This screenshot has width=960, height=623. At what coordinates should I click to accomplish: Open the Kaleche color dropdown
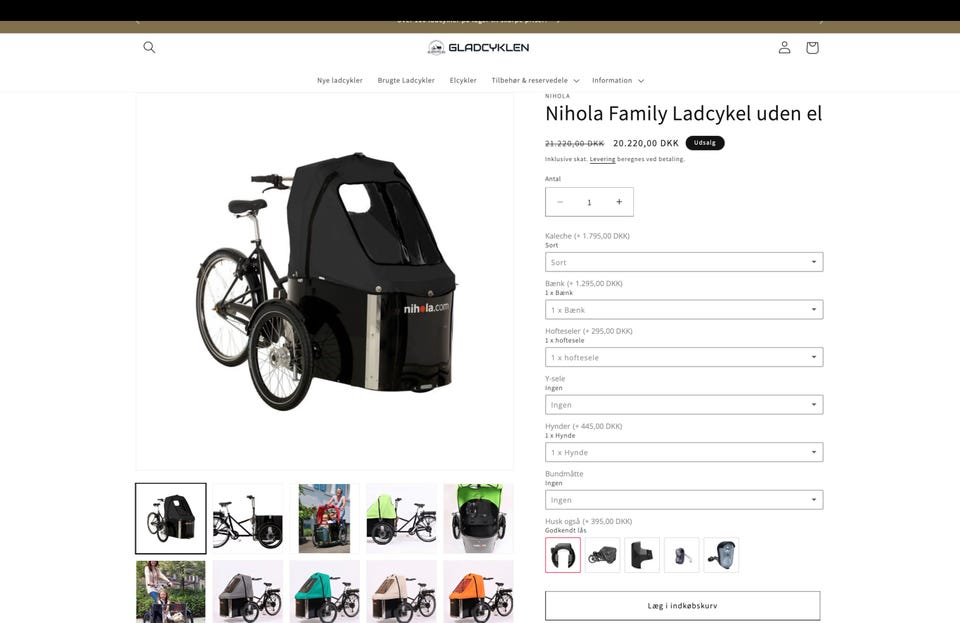point(684,262)
